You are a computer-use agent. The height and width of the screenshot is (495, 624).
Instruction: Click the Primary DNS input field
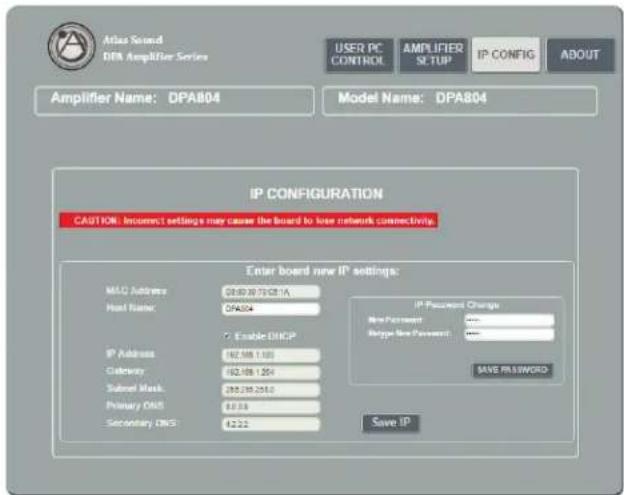click(x=271, y=407)
